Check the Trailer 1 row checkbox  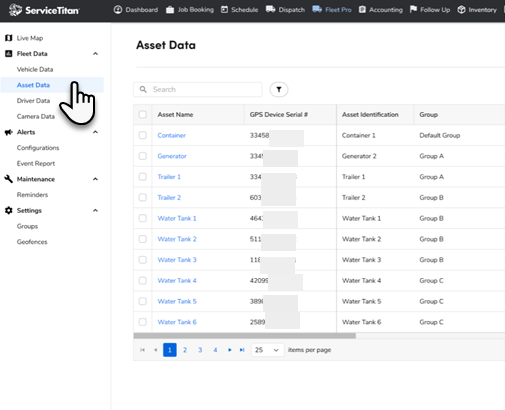(143, 176)
